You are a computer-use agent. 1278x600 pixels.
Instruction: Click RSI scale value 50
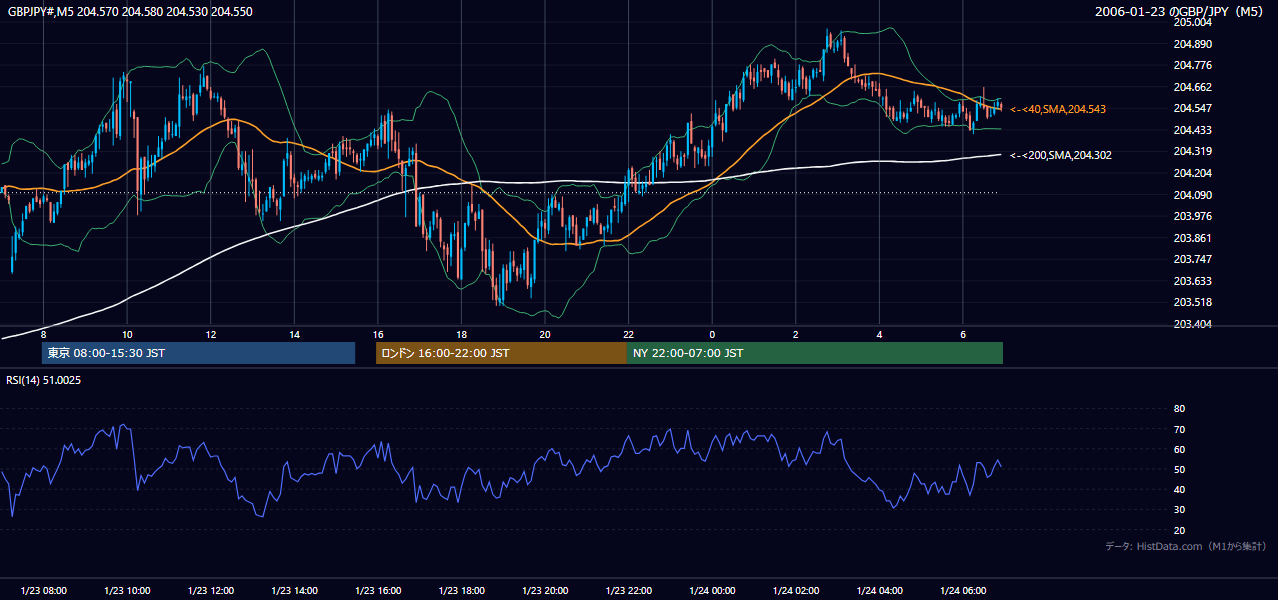(x=1179, y=470)
